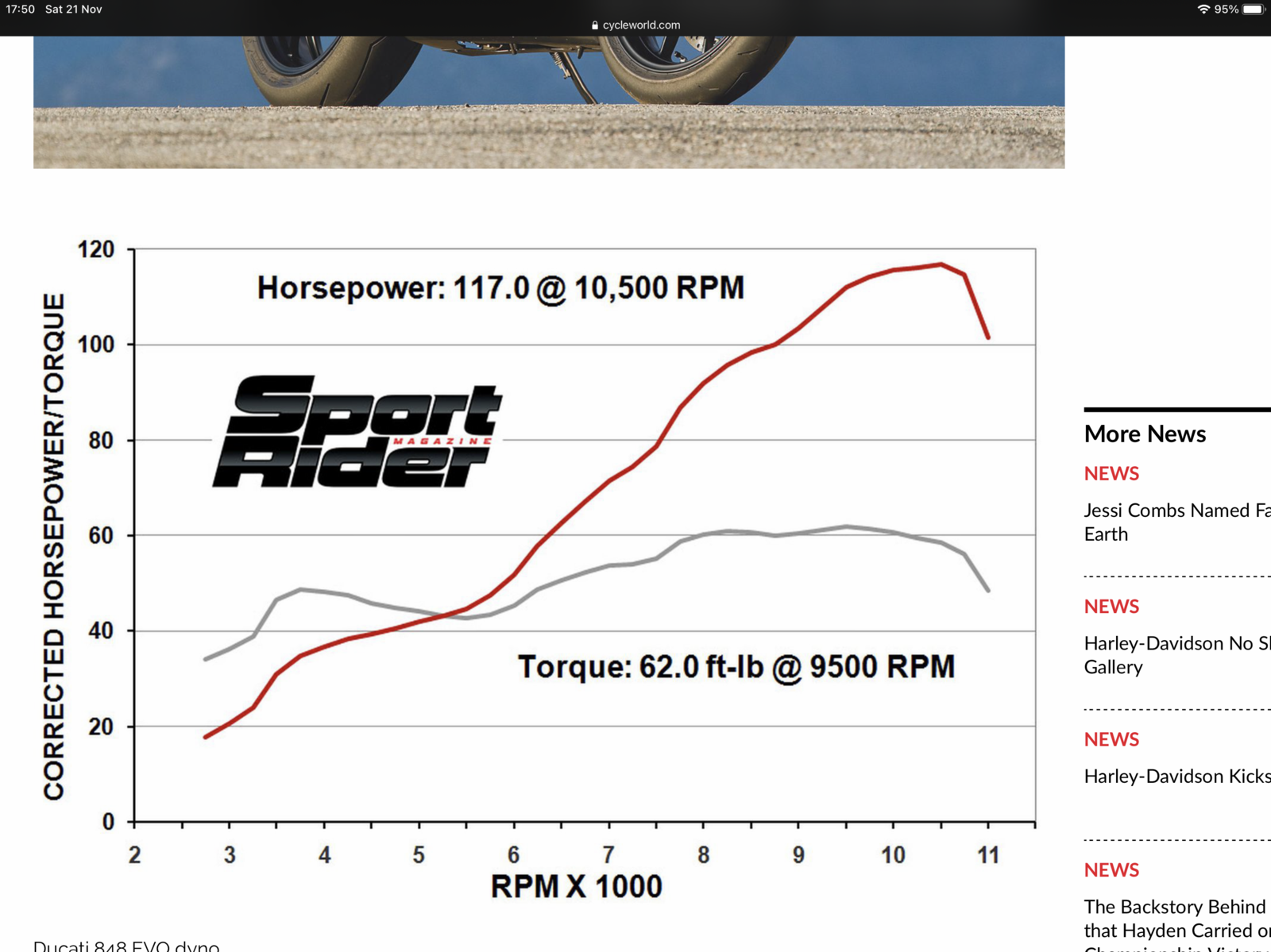Viewport: 1271px width, 952px height.
Task: Tap the 120 value on vertical axis
Action: coord(96,249)
